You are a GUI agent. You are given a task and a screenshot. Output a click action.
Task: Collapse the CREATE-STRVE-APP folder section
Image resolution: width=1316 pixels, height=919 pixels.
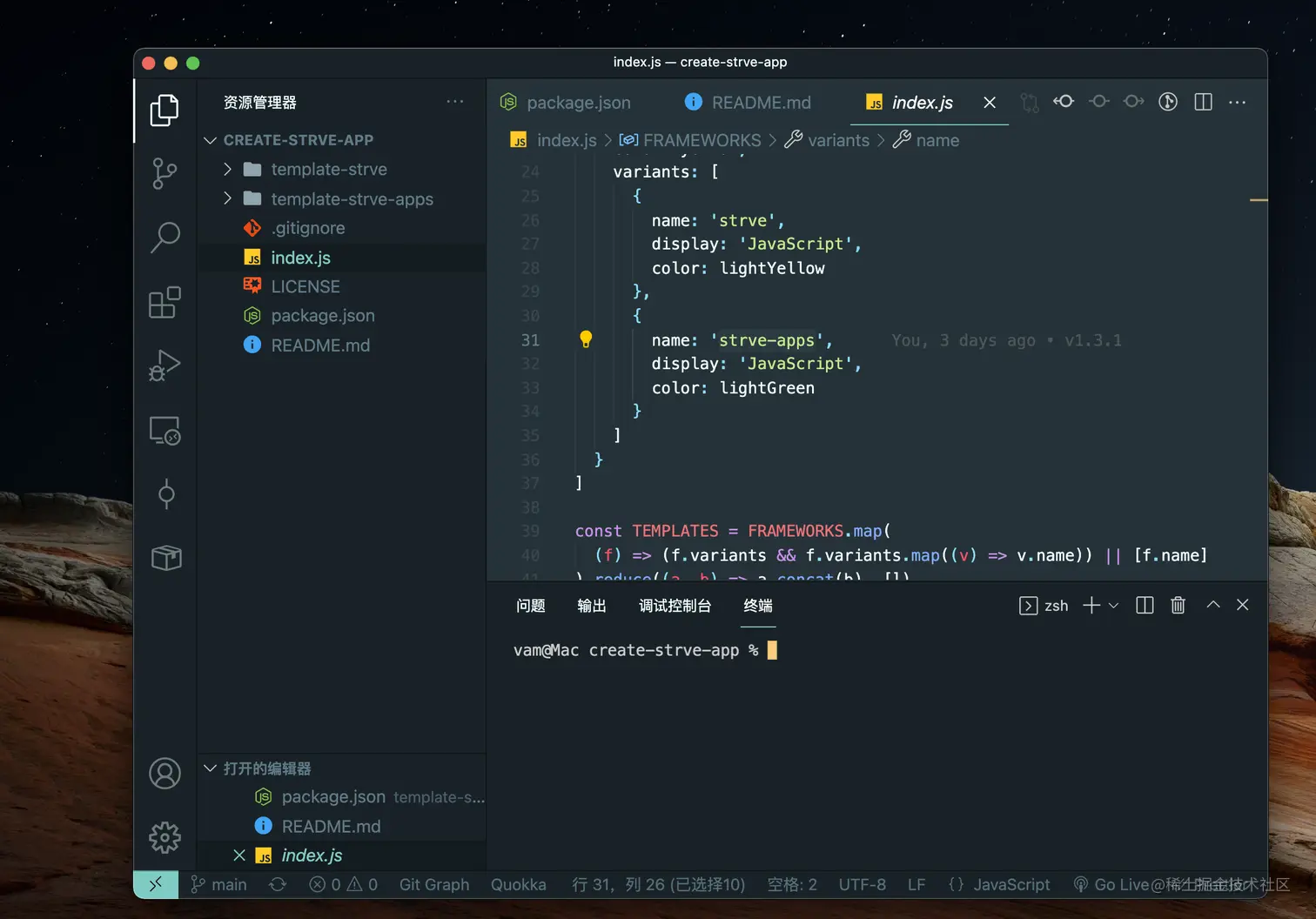(x=210, y=140)
